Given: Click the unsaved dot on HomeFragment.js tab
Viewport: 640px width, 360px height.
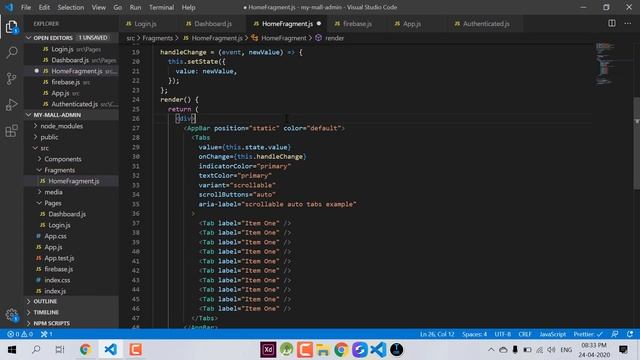Looking at the screenshot, I should pos(319,24).
